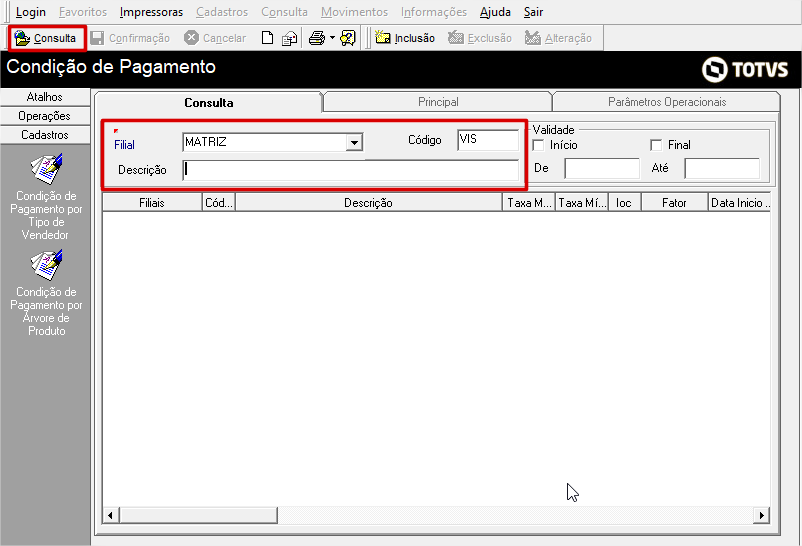Click the horizontal scrollbar left arrow
The width and height of the screenshot is (802, 546).
pos(111,515)
